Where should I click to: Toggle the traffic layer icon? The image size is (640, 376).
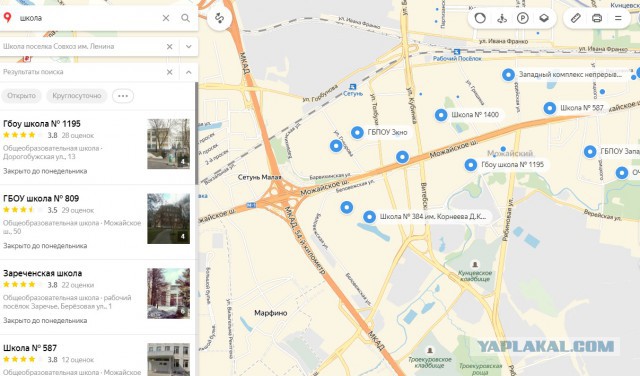480,18
